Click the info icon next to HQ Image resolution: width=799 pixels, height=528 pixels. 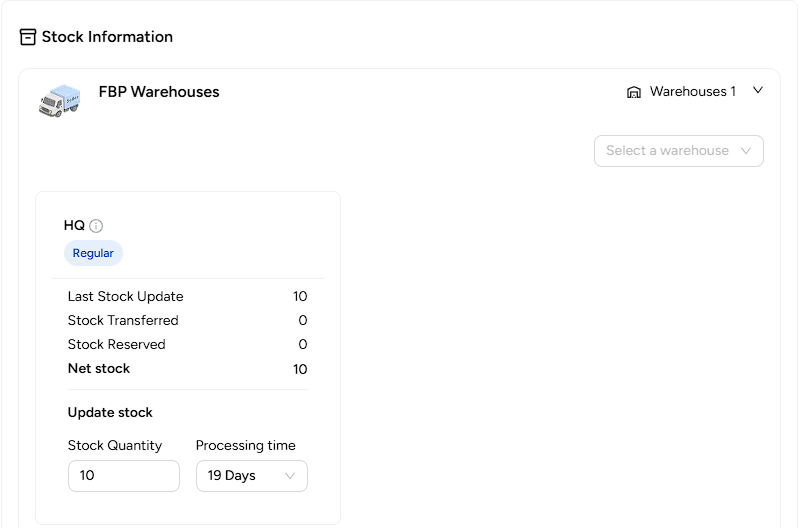click(x=96, y=226)
